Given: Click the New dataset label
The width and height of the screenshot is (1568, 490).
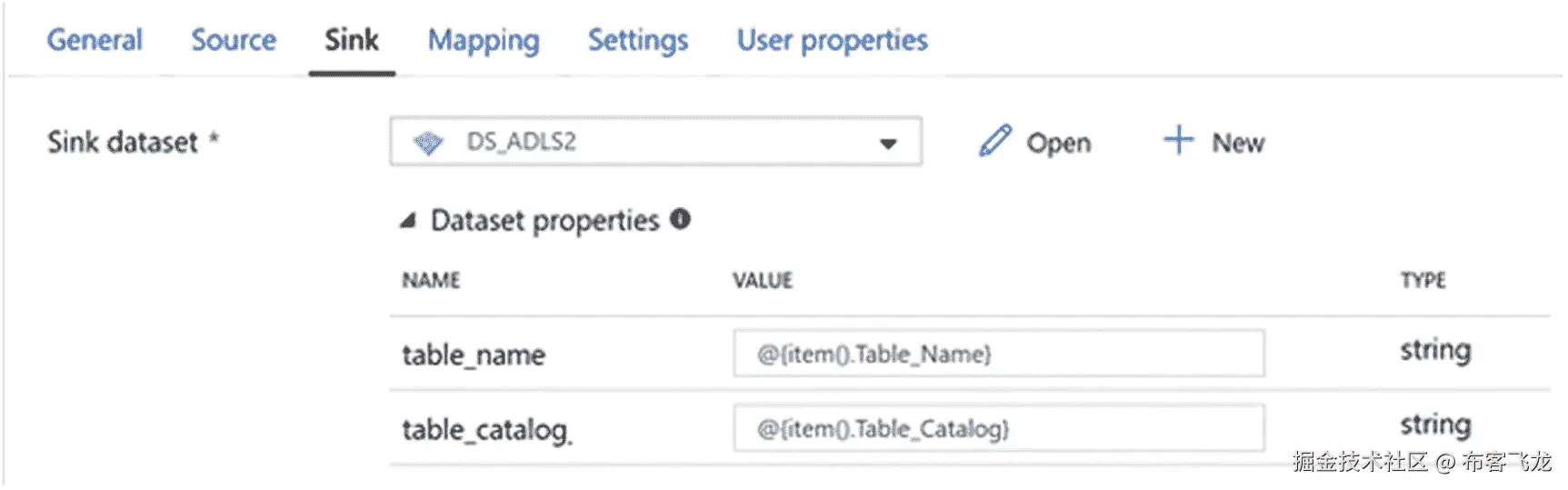Looking at the screenshot, I should [1238, 143].
